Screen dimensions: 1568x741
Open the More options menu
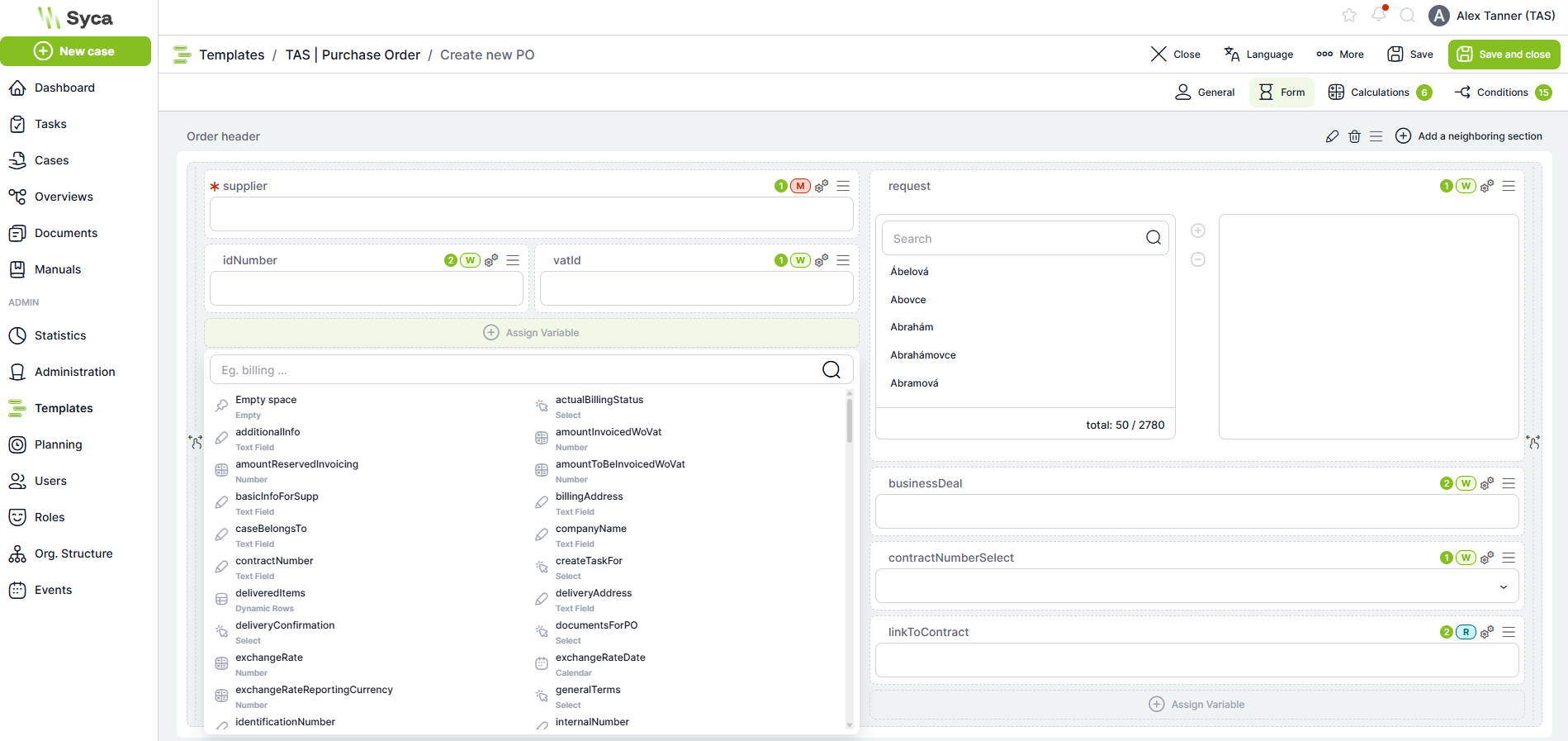click(x=1340, y=55)
